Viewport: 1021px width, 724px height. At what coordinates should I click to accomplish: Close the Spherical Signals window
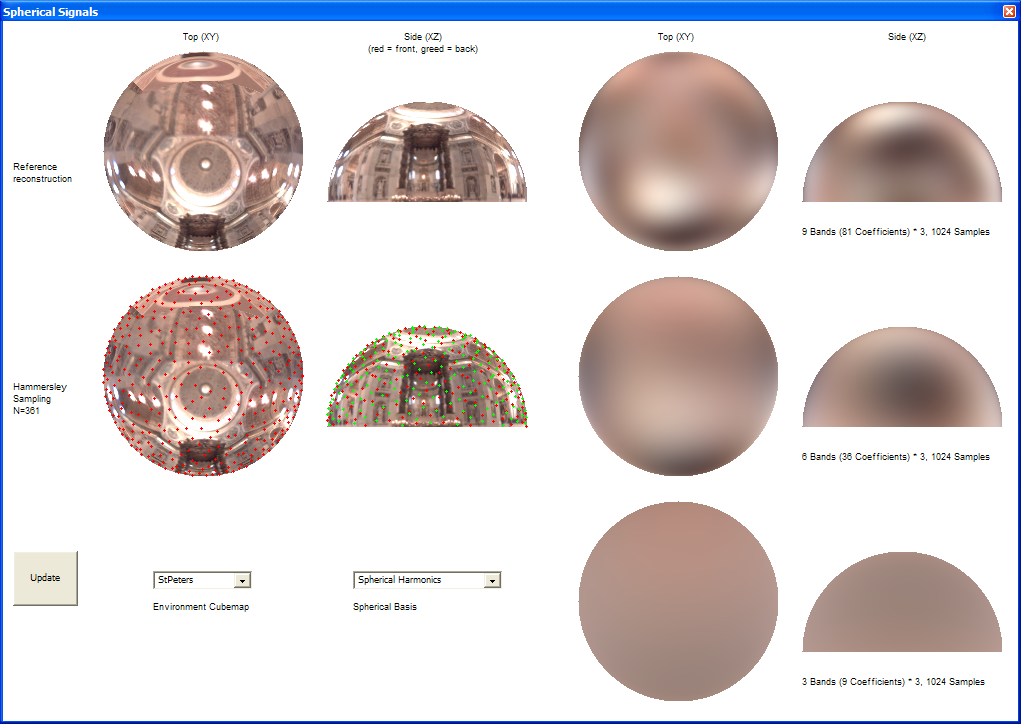(1009, 11)
